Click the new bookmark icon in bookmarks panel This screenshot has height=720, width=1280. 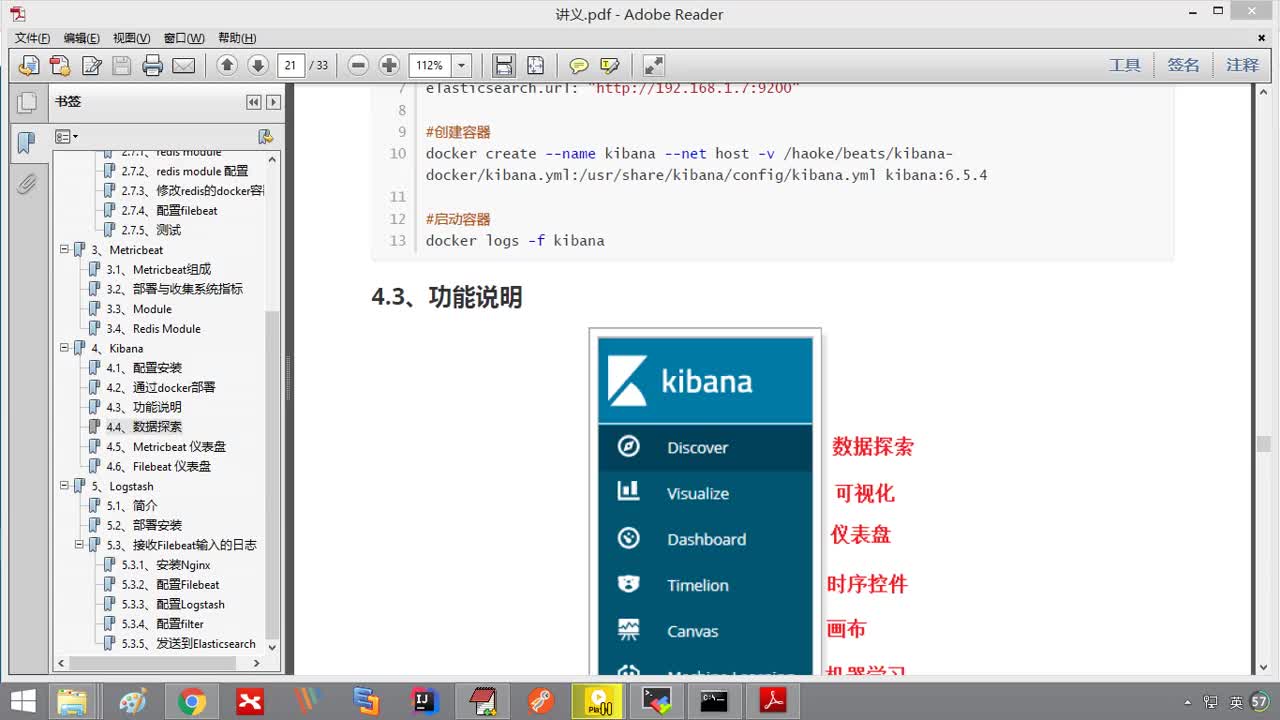pyautogui.click(x=265, y=137)
